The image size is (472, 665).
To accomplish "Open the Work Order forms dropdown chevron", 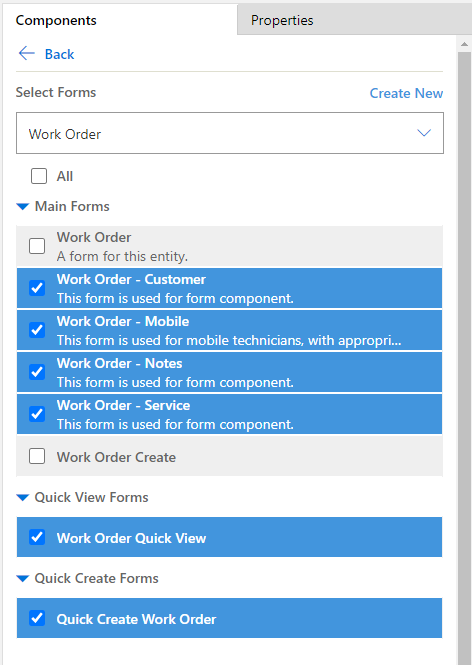I will click(x=424, y=133).
